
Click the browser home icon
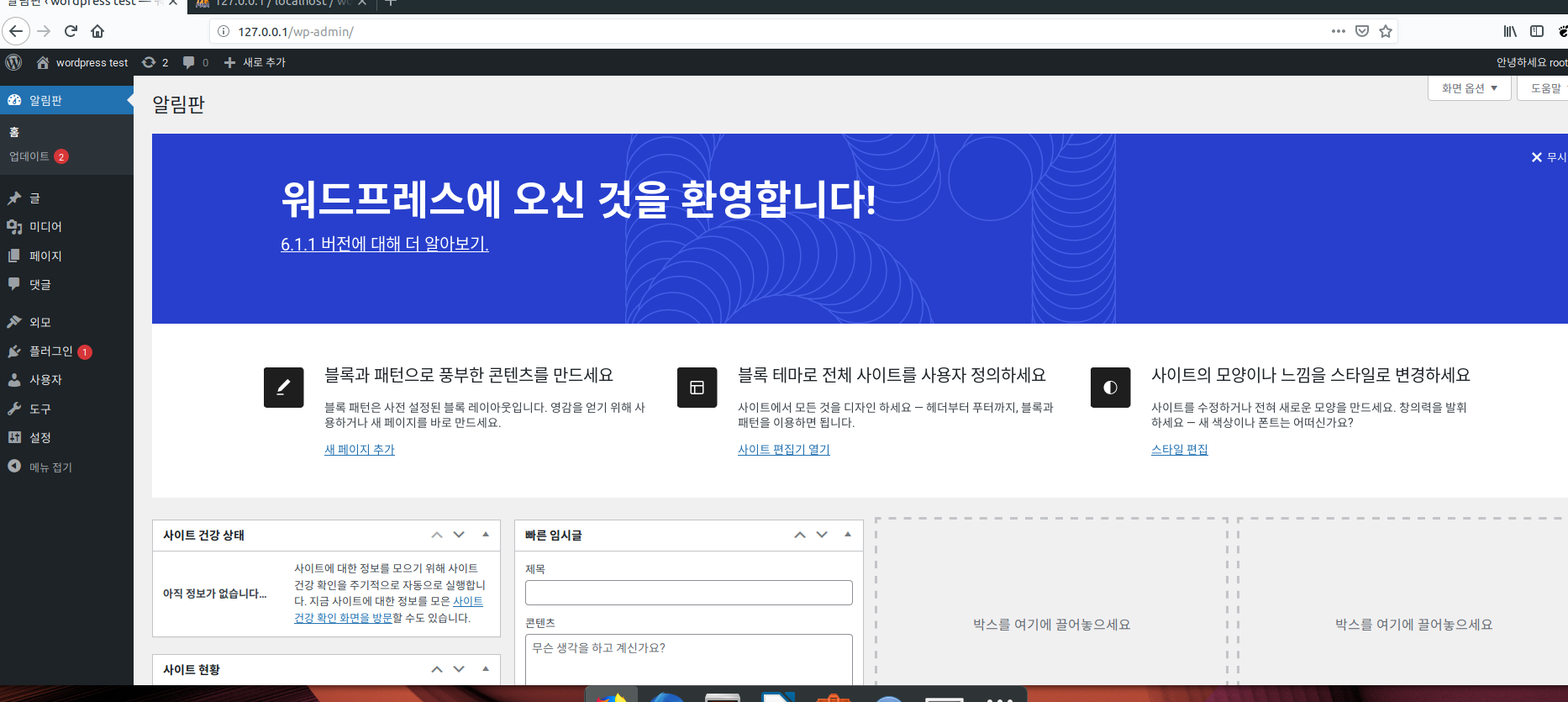click(x=97, y=31)
